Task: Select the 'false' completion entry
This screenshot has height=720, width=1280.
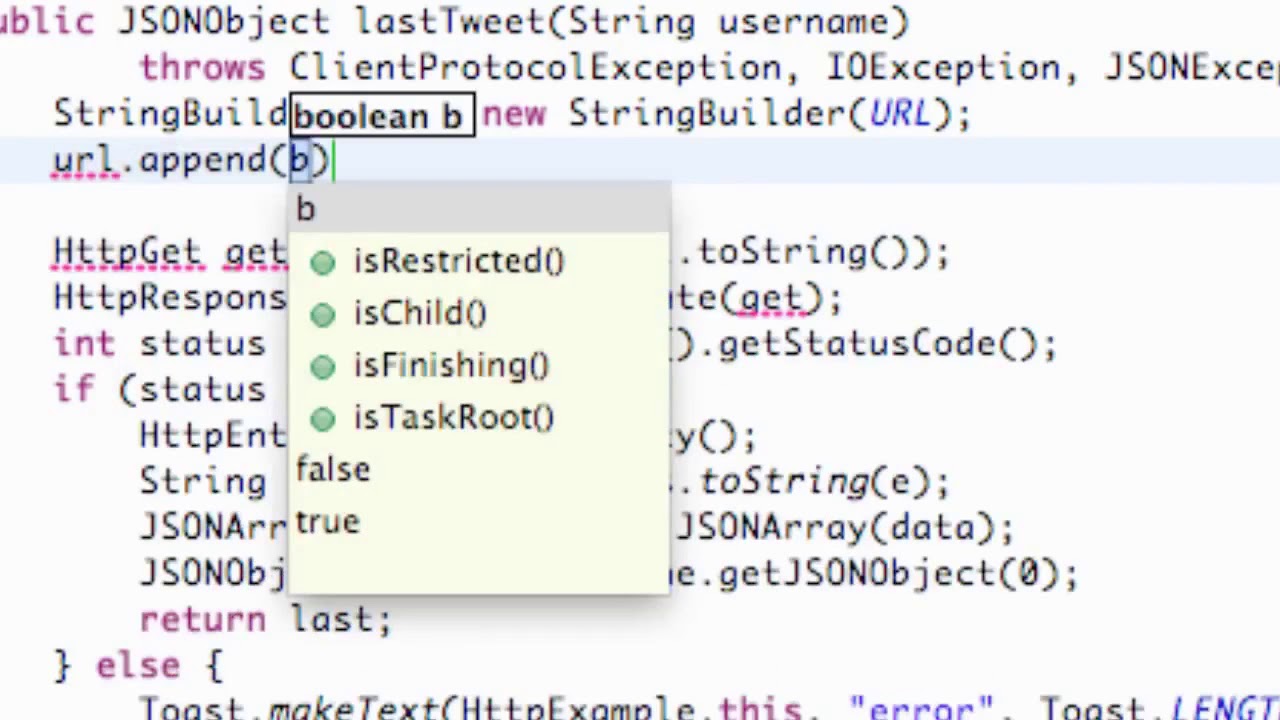Action: point(478,469)
